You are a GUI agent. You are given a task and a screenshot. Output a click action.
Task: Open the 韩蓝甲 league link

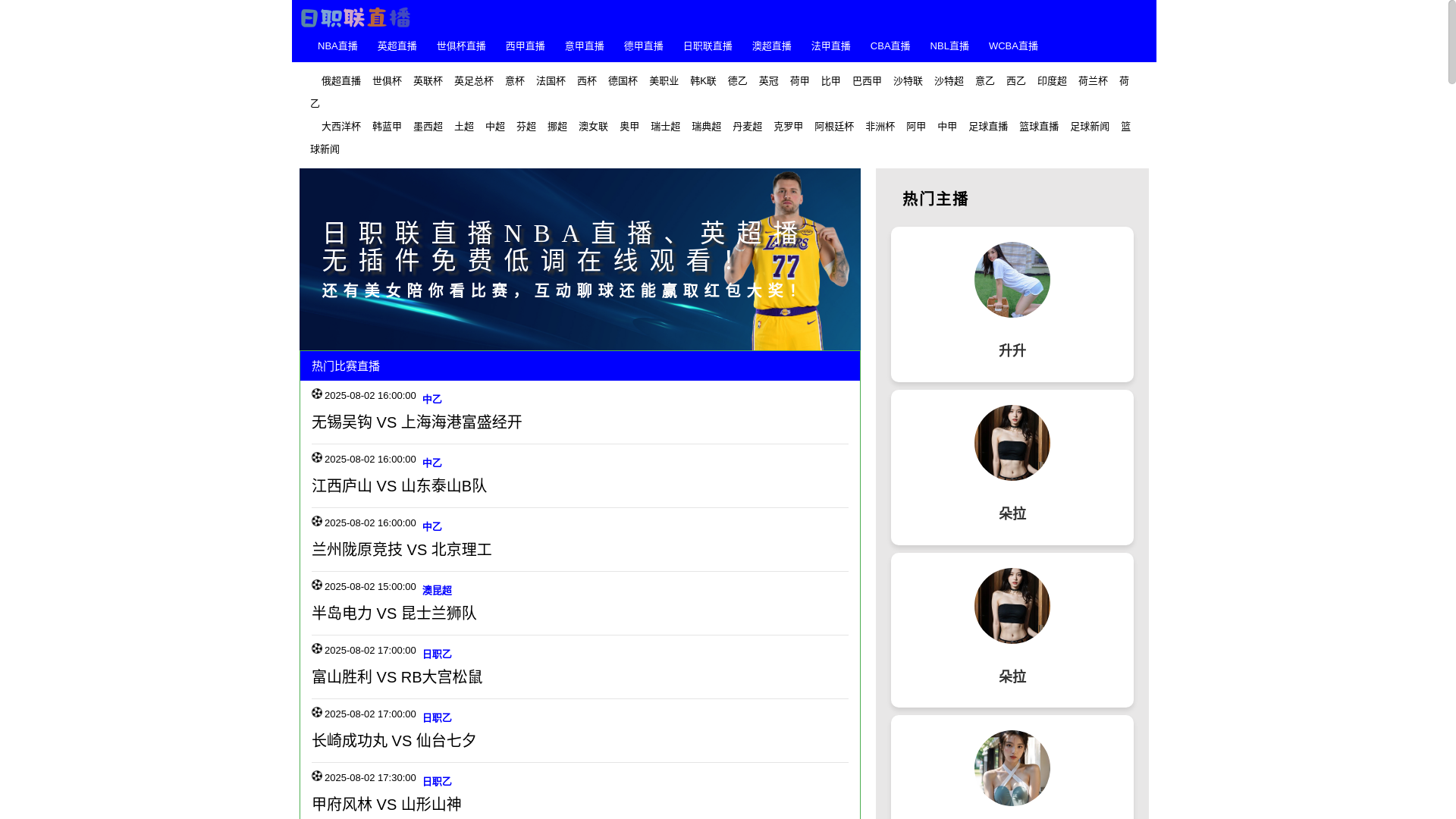point(387,127)
